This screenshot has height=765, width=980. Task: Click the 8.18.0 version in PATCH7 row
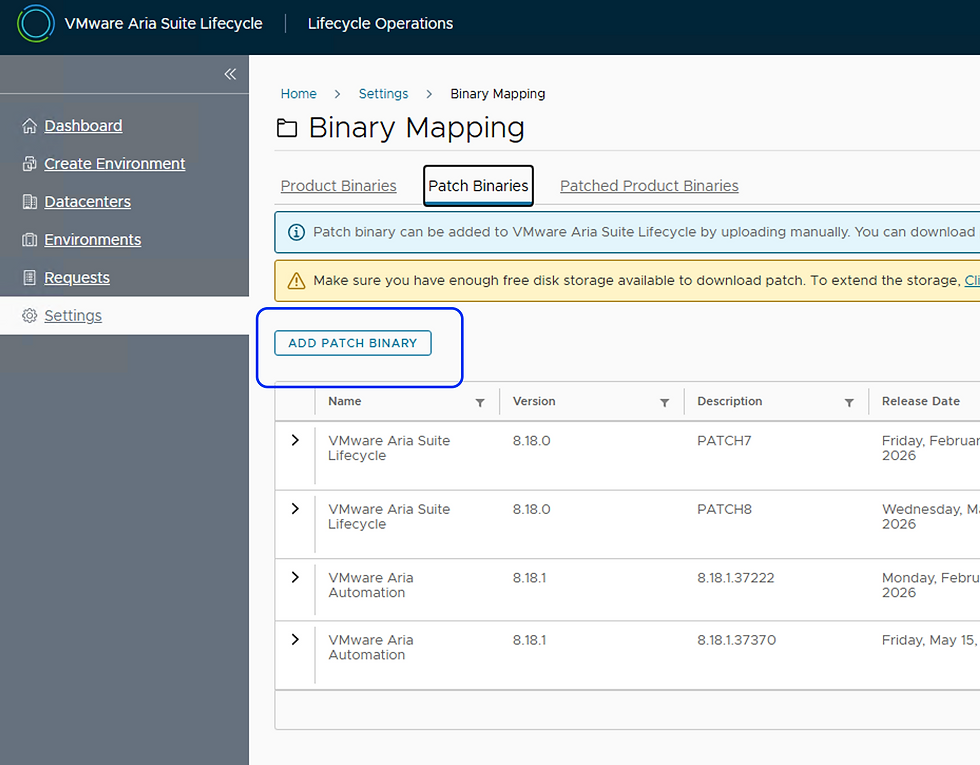(531, 441)
